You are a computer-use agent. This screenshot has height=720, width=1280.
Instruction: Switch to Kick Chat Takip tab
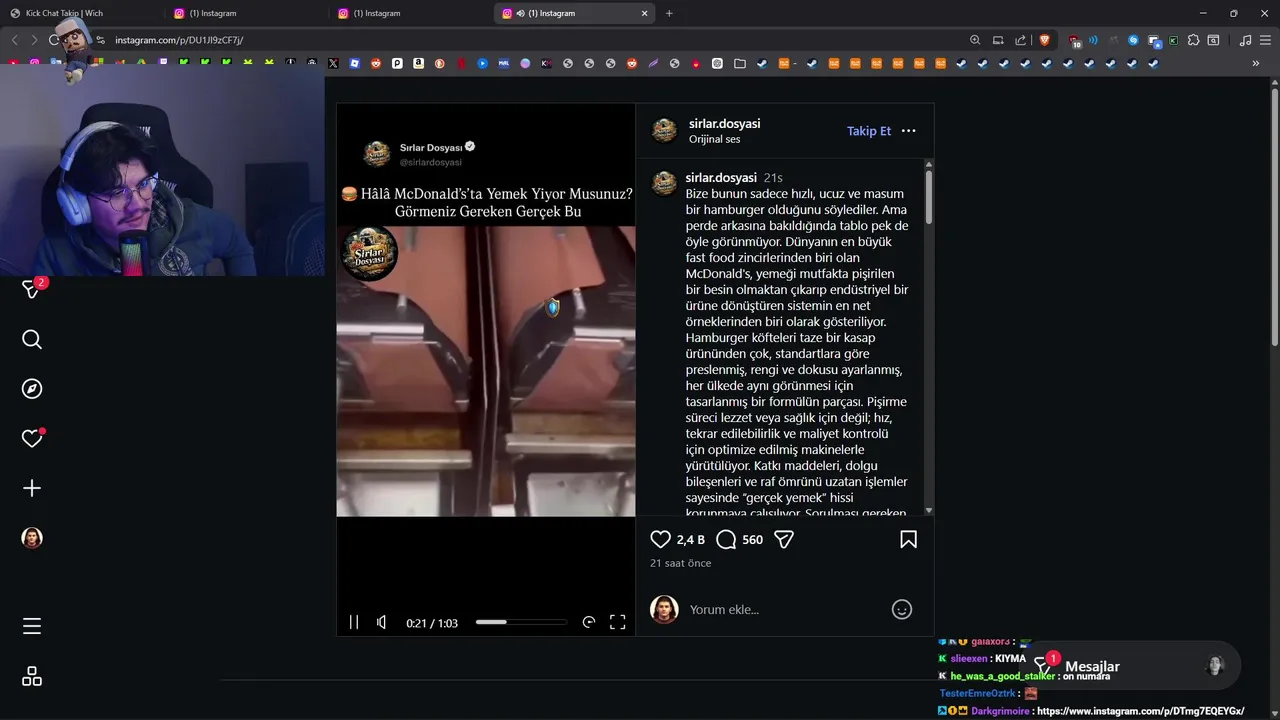(82, 13)
